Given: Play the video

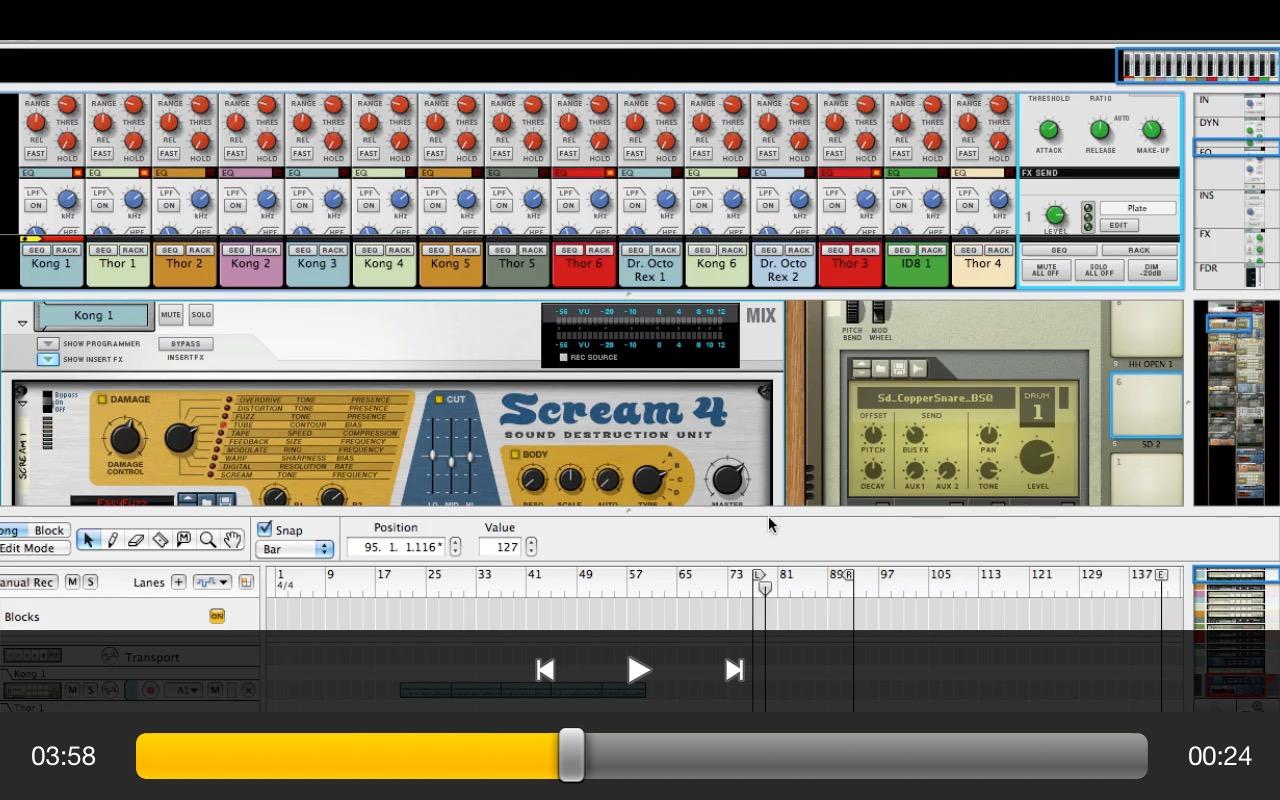Looking at the screenshot, I should [638, 670].
